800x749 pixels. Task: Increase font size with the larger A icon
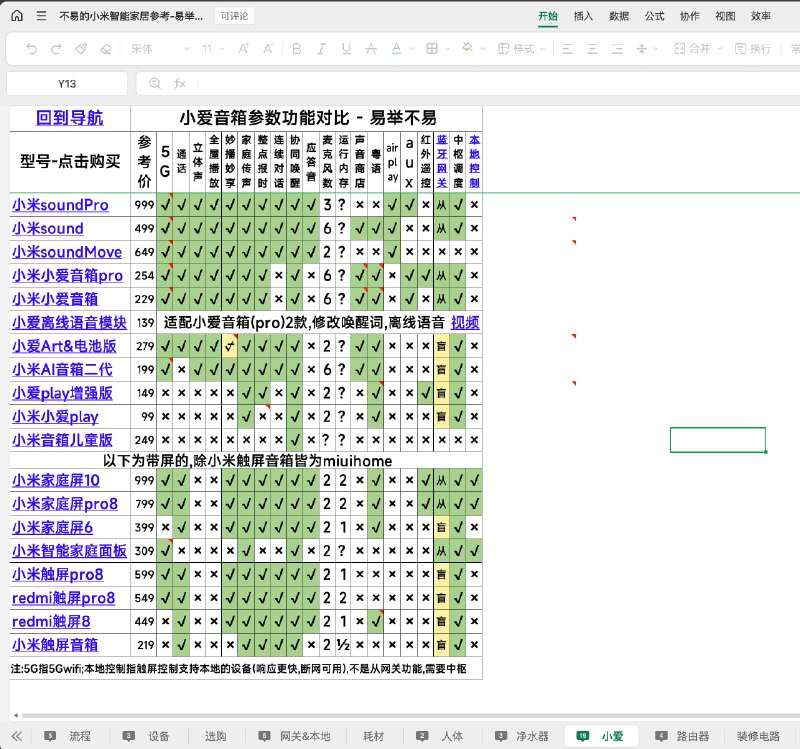[243, 49]
